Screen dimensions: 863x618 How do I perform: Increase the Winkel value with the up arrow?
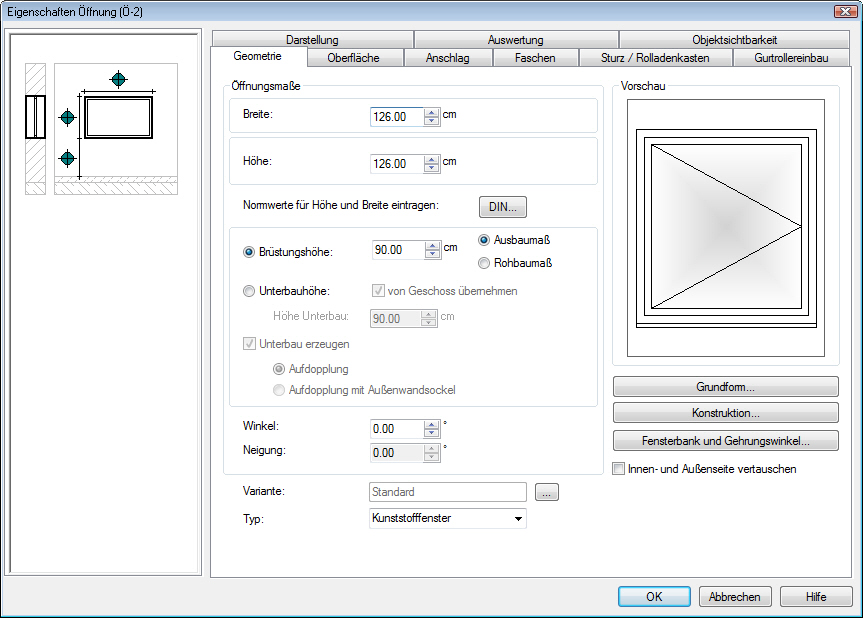pyautogui.click(x=432, y=424)
